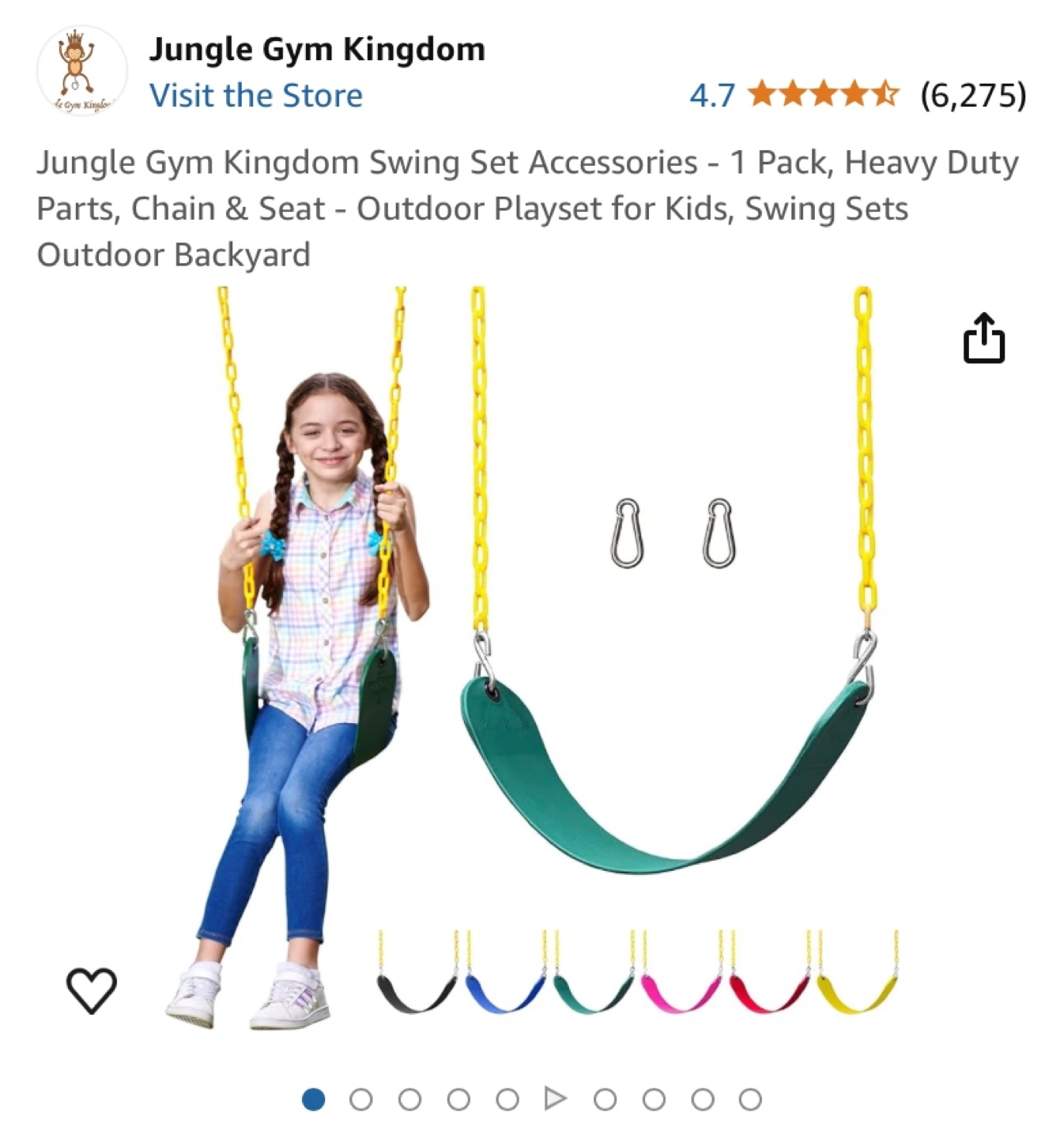1064x1138 pixels.
Task: Tap the left carabiner clip in image
Action: pos(627,533)
